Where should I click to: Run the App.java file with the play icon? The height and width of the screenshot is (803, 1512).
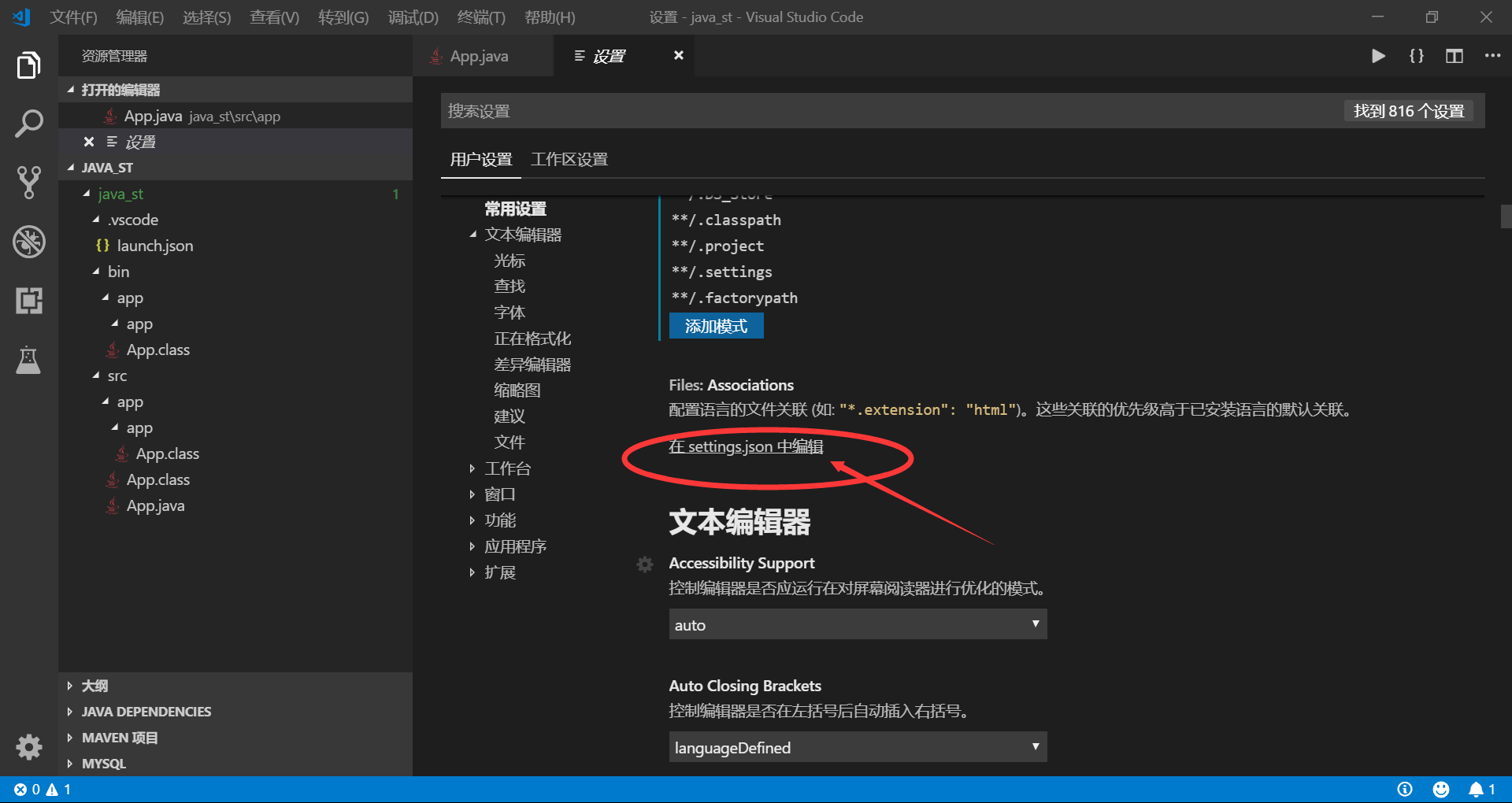coord(1377,56)
